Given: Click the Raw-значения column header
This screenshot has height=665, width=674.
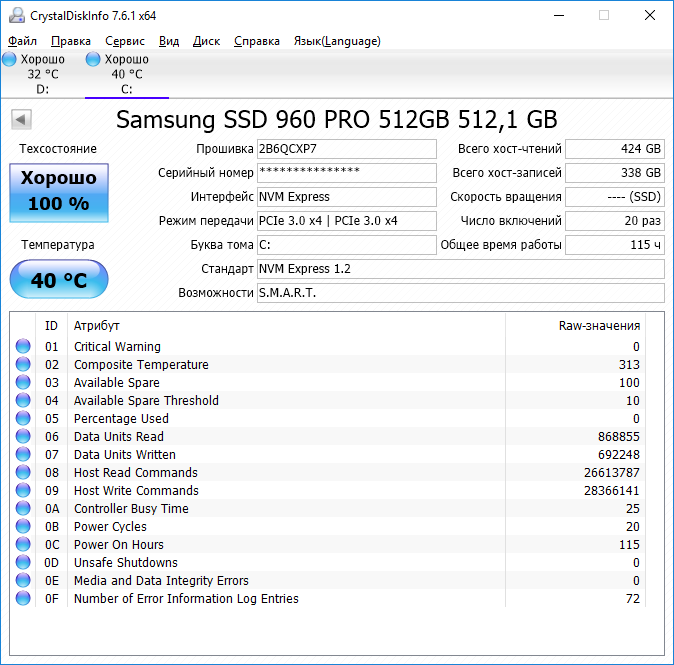Looking at the screenshot, I should coord(576,326).
